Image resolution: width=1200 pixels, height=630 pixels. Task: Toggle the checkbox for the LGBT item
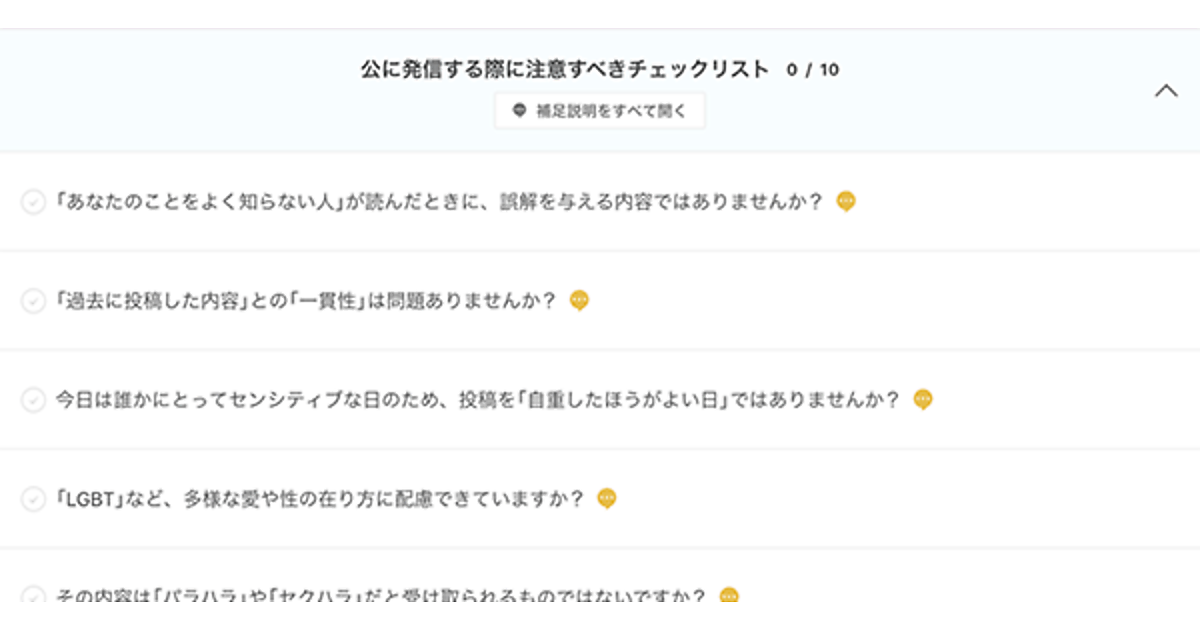33,499
